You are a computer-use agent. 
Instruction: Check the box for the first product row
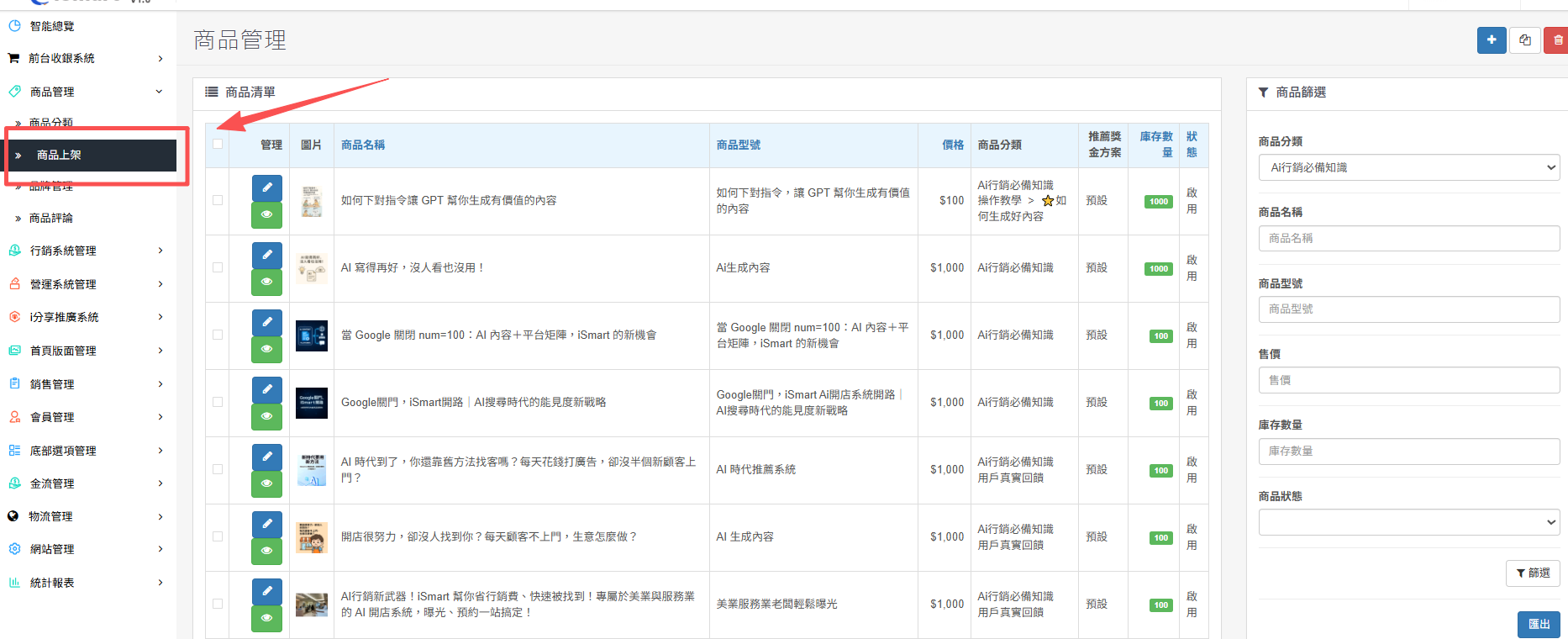(x=218, y=200)
